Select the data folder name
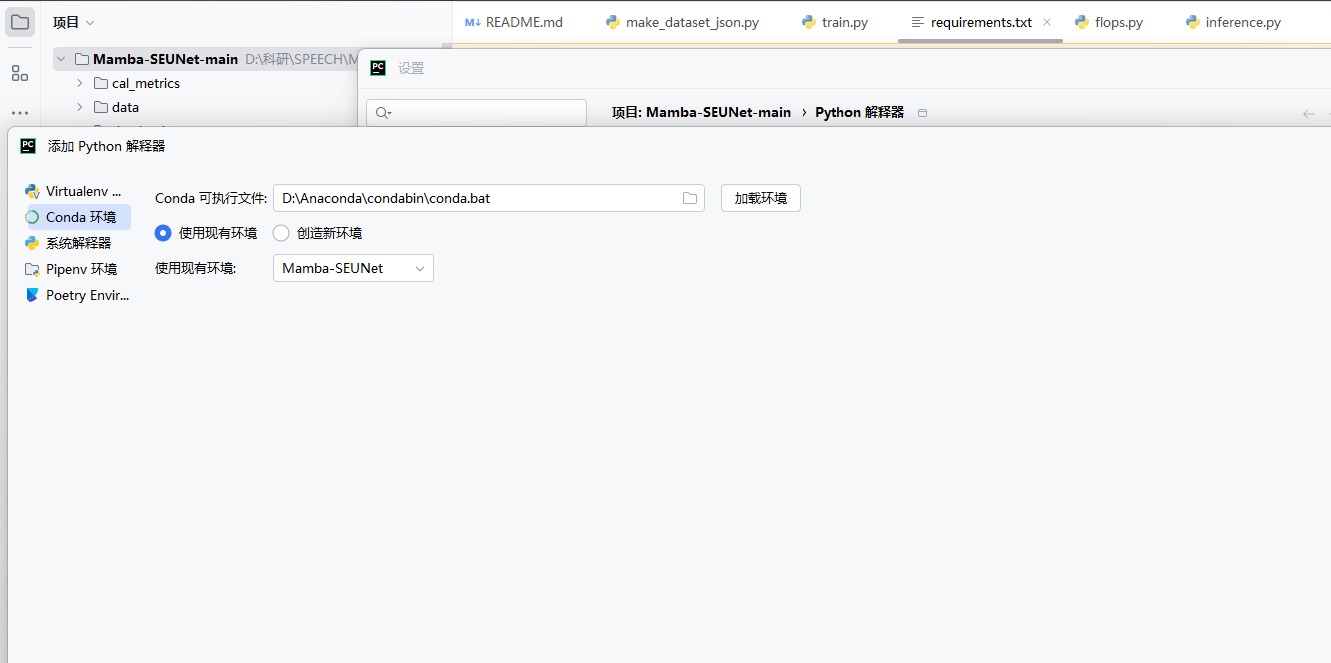Image resolution: width=1331 pixels, height=663 pixels. [x=125, y=107]
